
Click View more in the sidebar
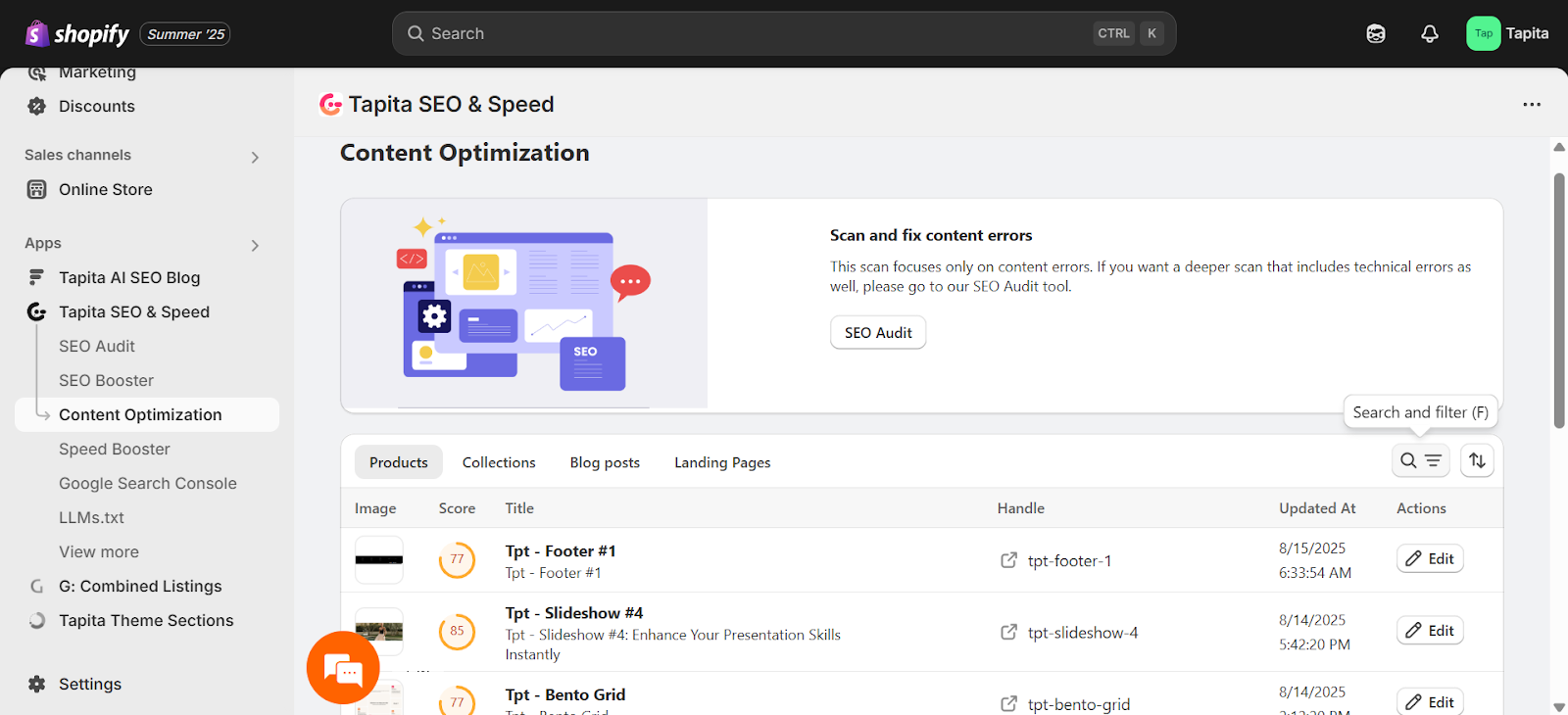(99, 551)
